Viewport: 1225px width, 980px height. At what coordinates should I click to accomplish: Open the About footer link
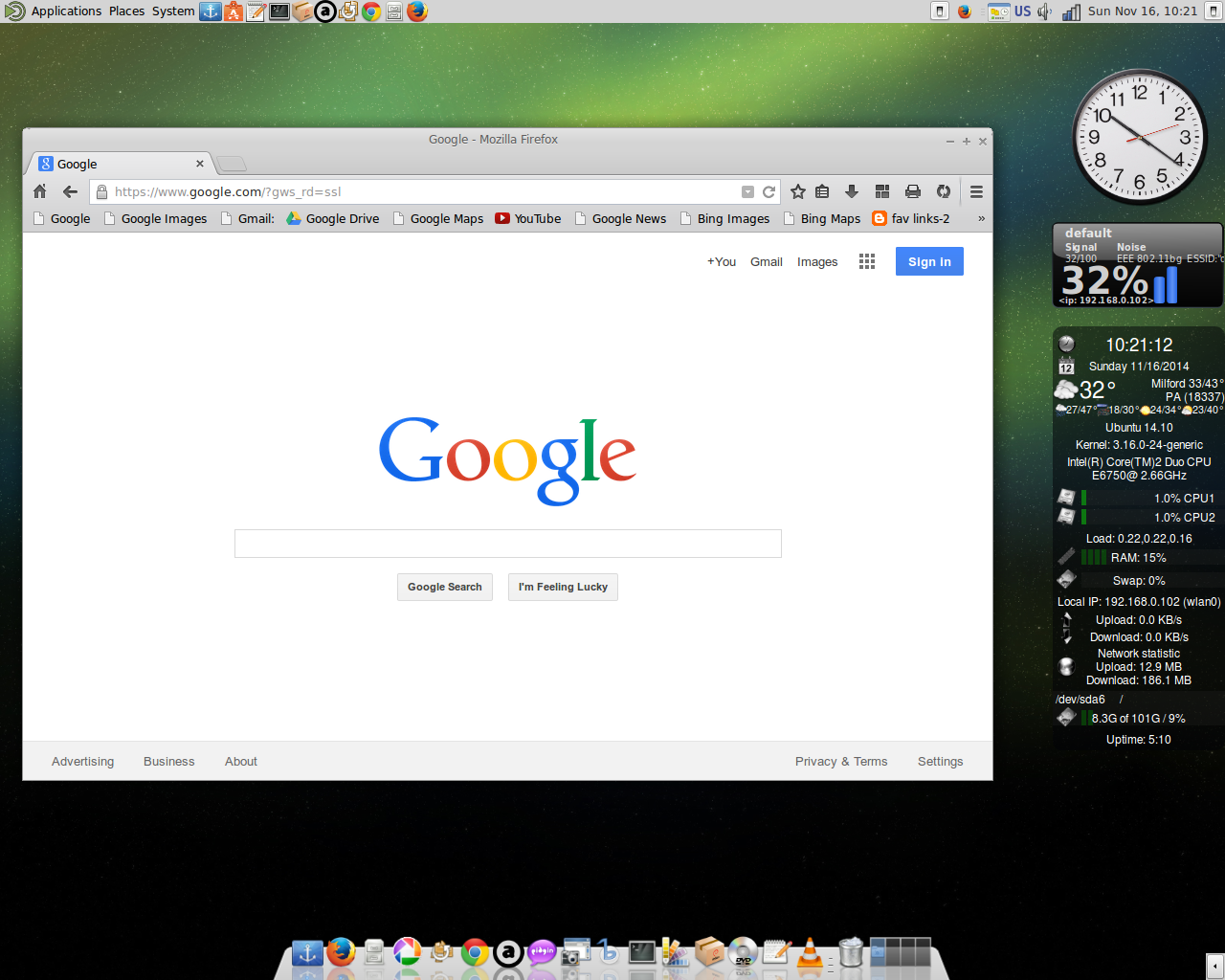pos(241,761)
